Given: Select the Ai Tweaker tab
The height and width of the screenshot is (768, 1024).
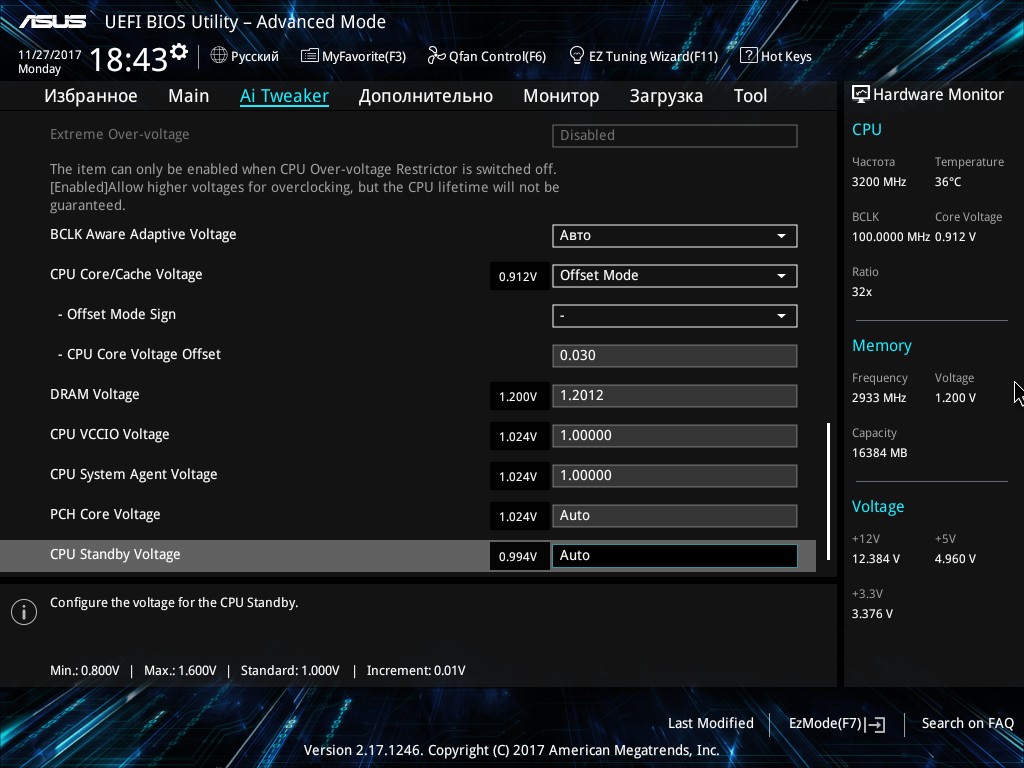Looking at the screenshot, I should (x=284, y=96).
